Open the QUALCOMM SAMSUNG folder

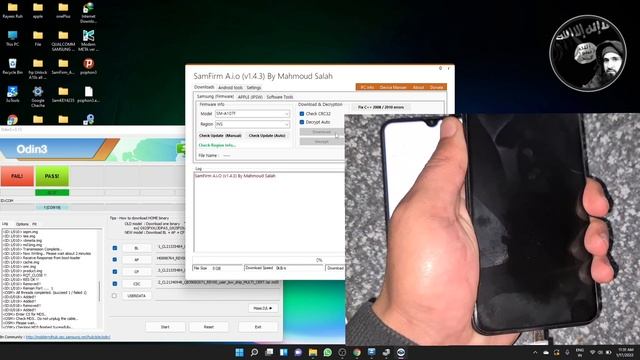(63, 41)
